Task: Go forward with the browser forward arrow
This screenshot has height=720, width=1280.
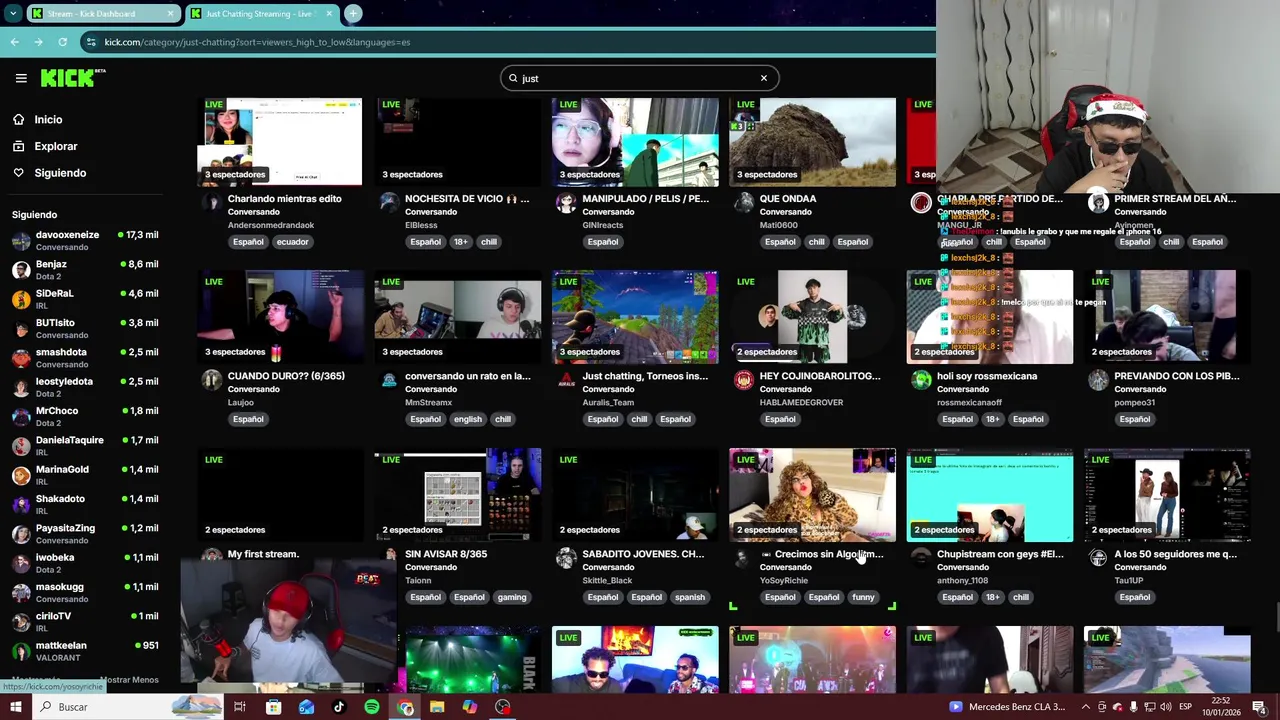Action: coord(38,42)
